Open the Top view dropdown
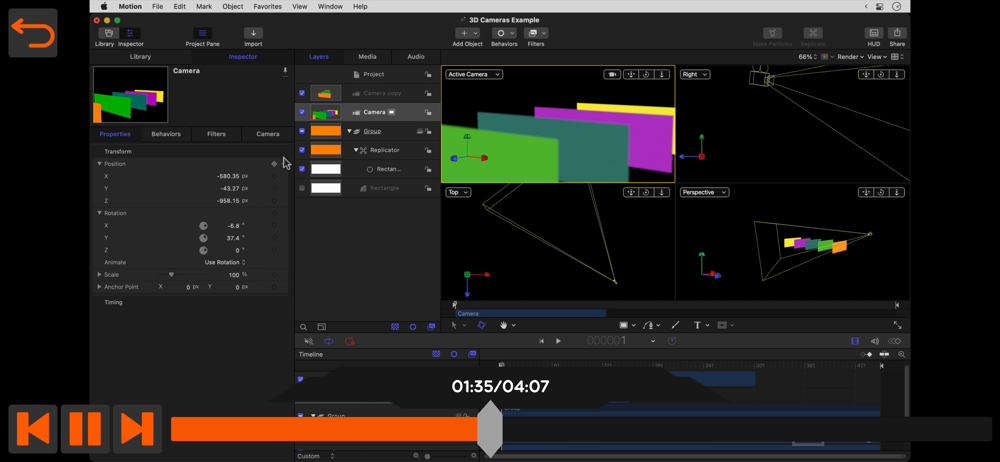1000x462 pixels. (x=458, y=192)
